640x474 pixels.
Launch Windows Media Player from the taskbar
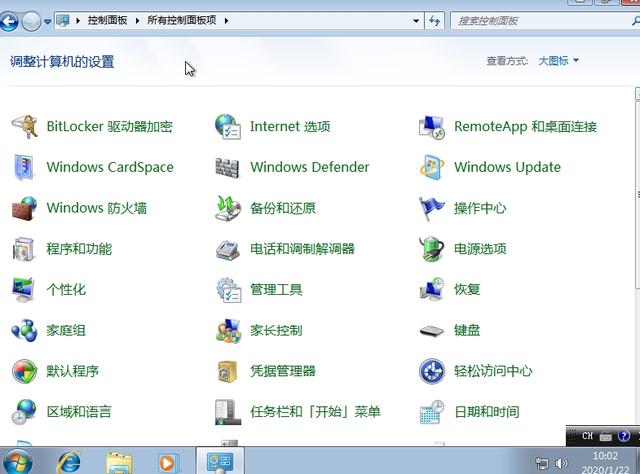(x=167, y=463)
